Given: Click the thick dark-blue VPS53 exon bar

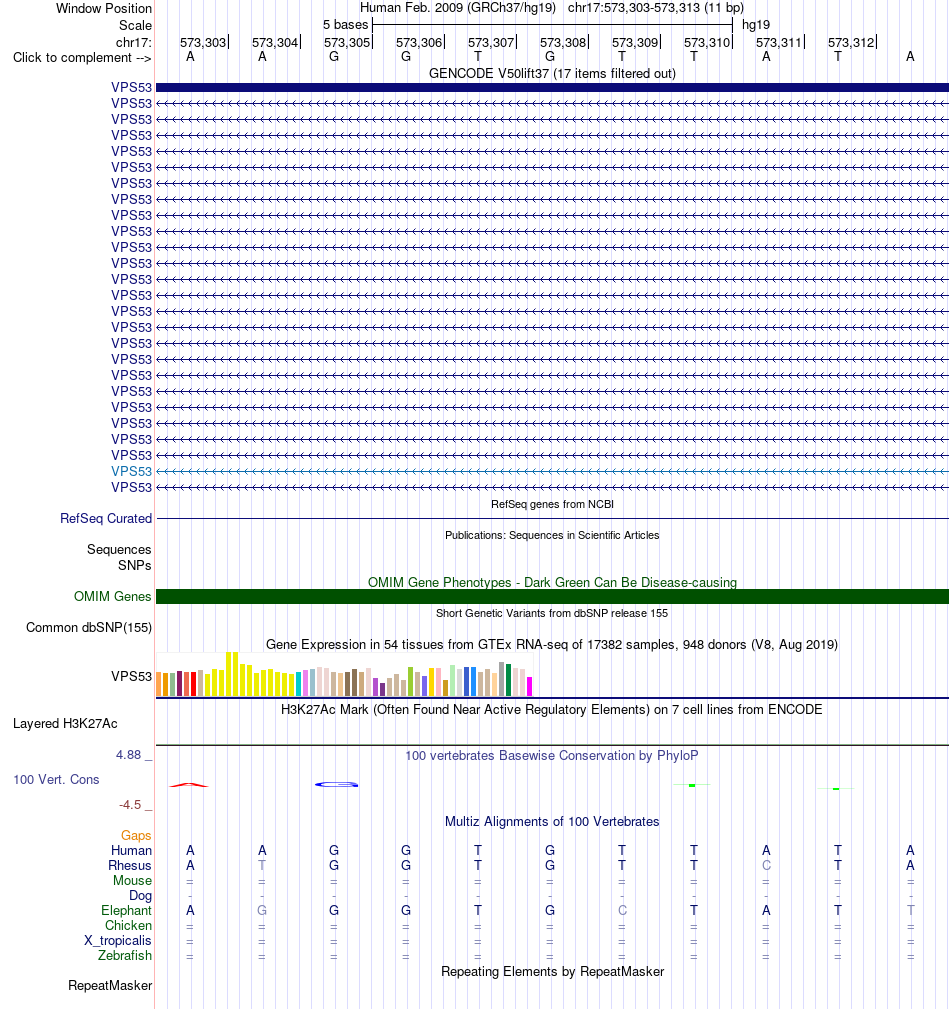Looking at the screenshot, I should pos(552,88).
